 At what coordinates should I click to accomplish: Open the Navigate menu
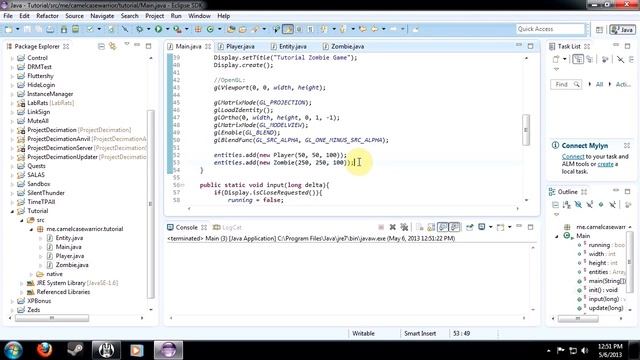click(102, 16)
